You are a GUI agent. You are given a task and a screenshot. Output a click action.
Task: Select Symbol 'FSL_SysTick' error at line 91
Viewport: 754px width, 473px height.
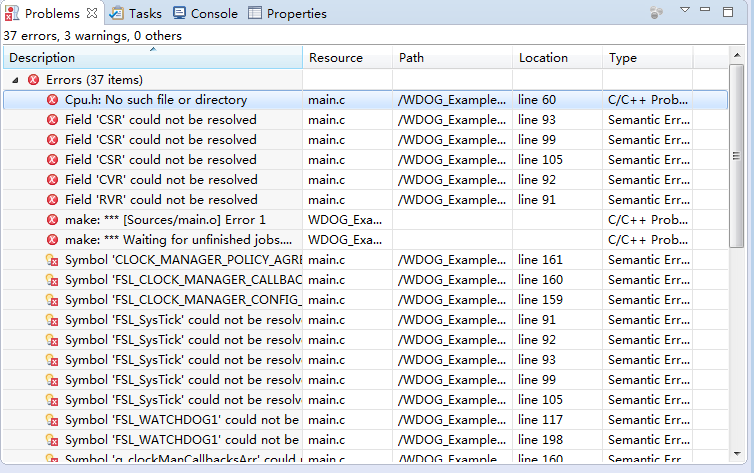[x=365, y=320]
